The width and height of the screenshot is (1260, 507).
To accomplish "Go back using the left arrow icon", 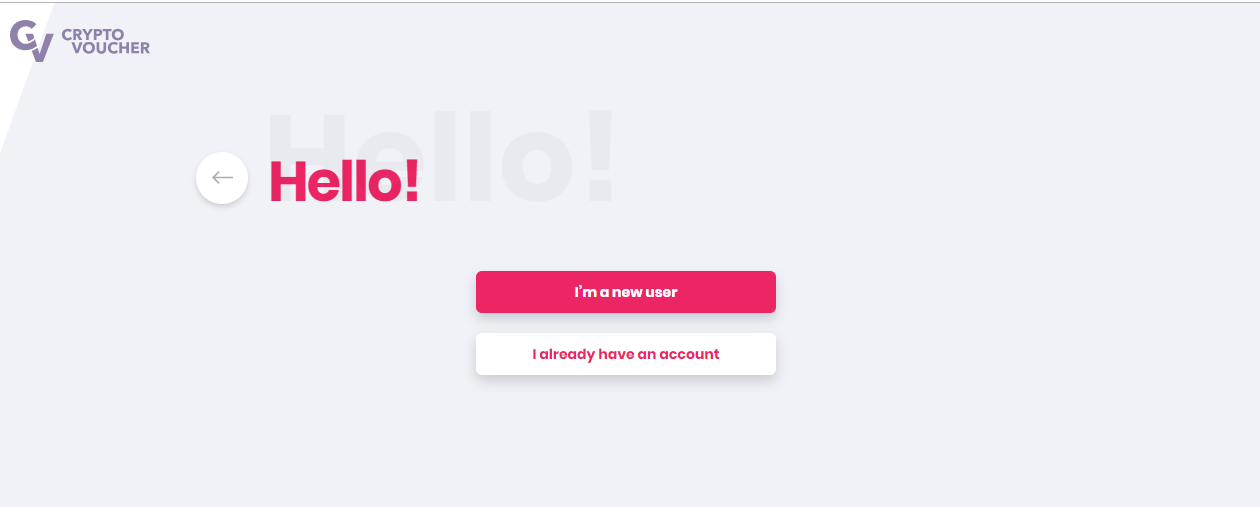I will click(222, 178).
